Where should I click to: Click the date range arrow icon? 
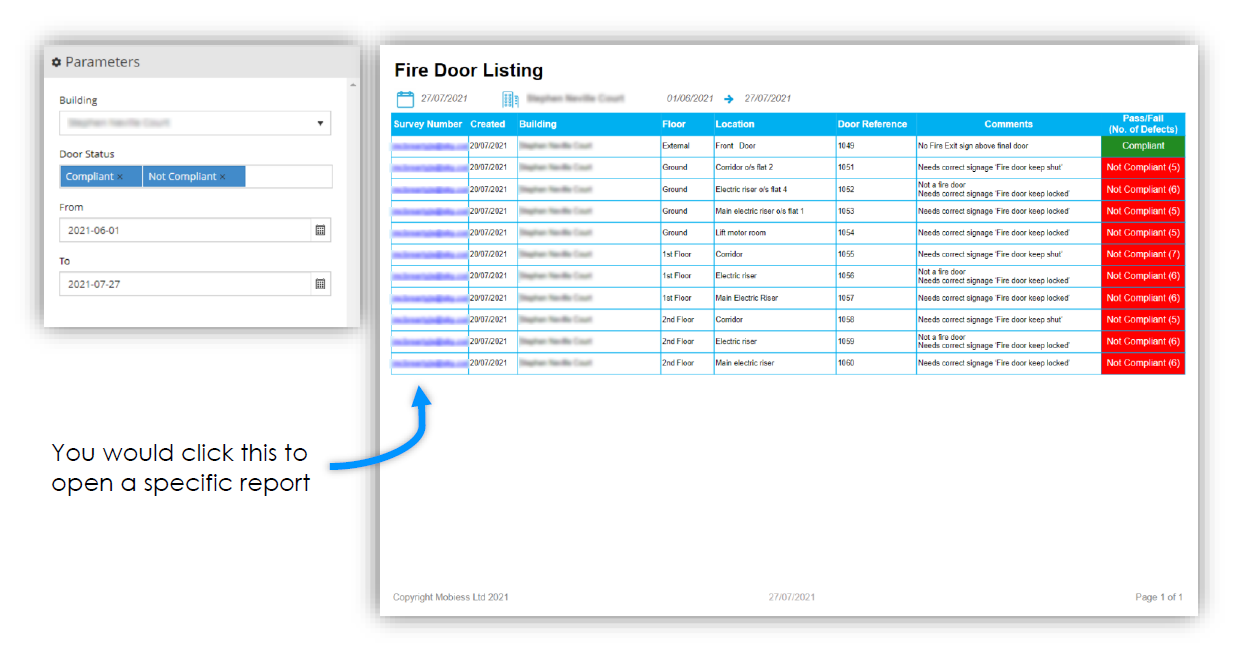(x=729, y=99)
